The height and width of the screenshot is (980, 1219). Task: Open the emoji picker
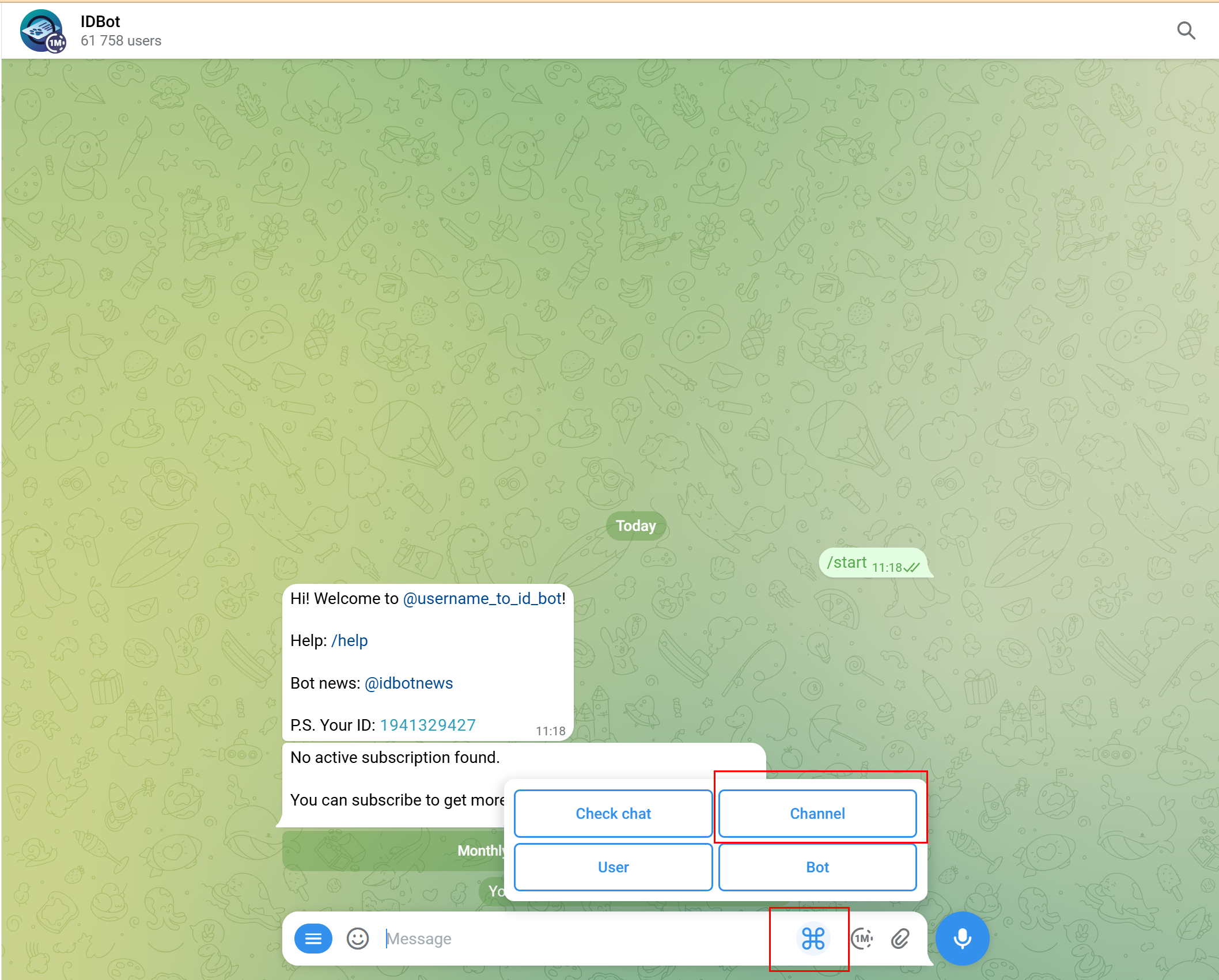tap(357, 939)
